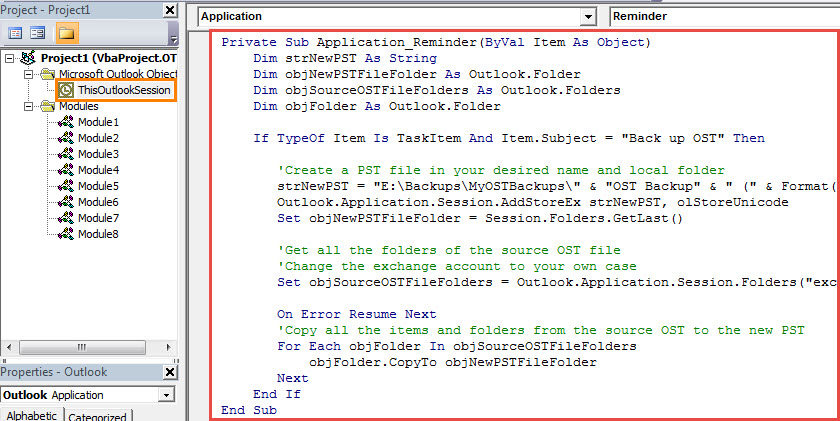Screen dimensions: 840x421
Task: Click the Project1 root icon
Action: 28,58
